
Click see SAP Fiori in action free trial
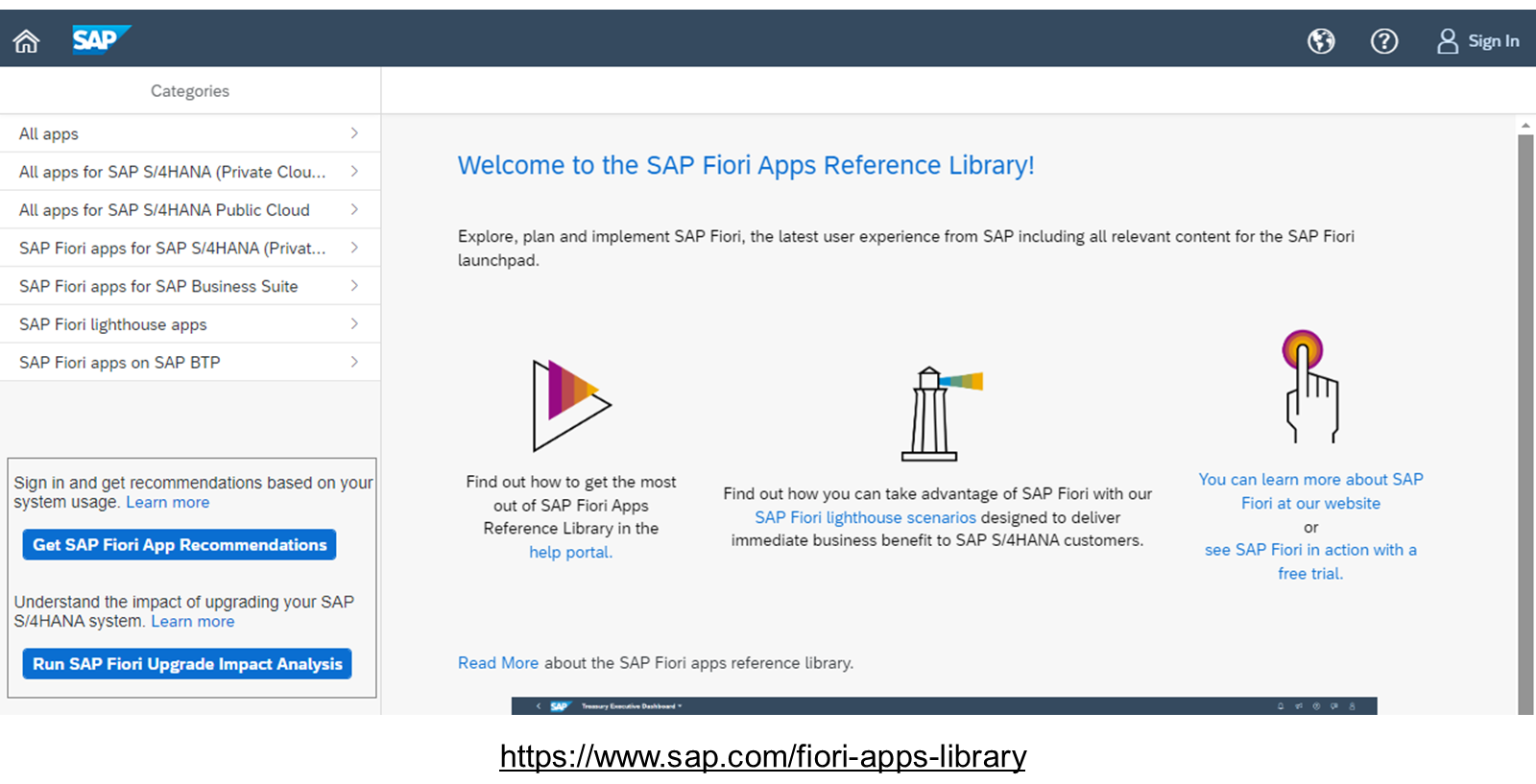[1310, 561]
